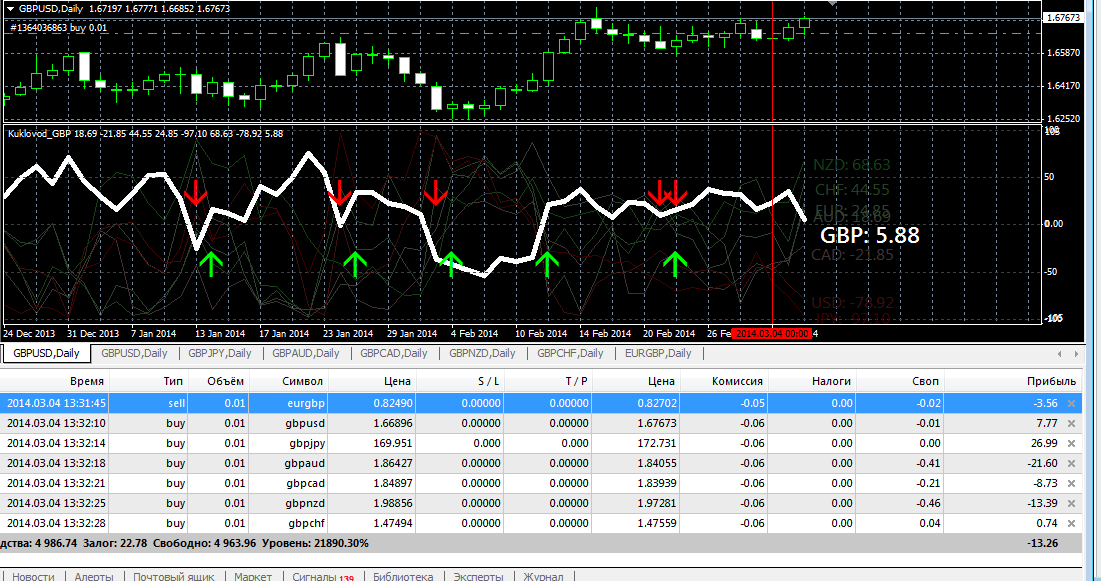The image size is (1101, 581).
Task: Click the Уровень: 21890.30% margin level
Action: [315, 544]
